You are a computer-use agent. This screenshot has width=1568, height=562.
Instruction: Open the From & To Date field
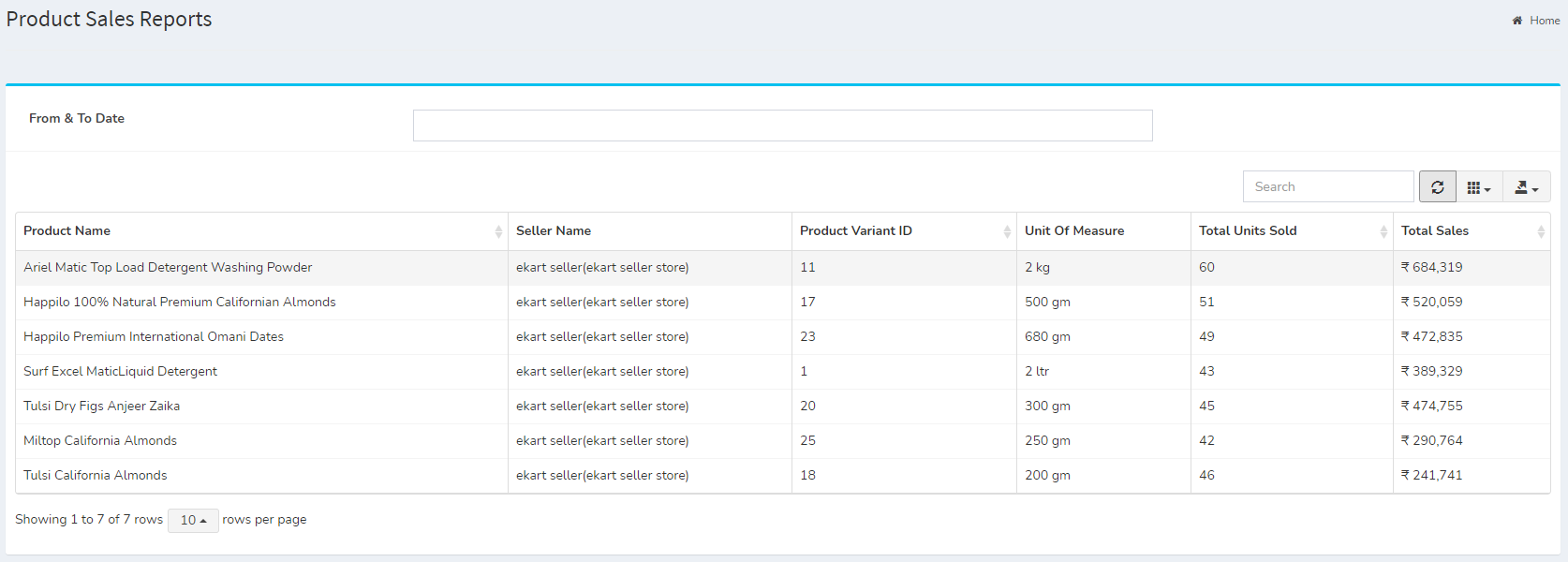coord(782,126)
